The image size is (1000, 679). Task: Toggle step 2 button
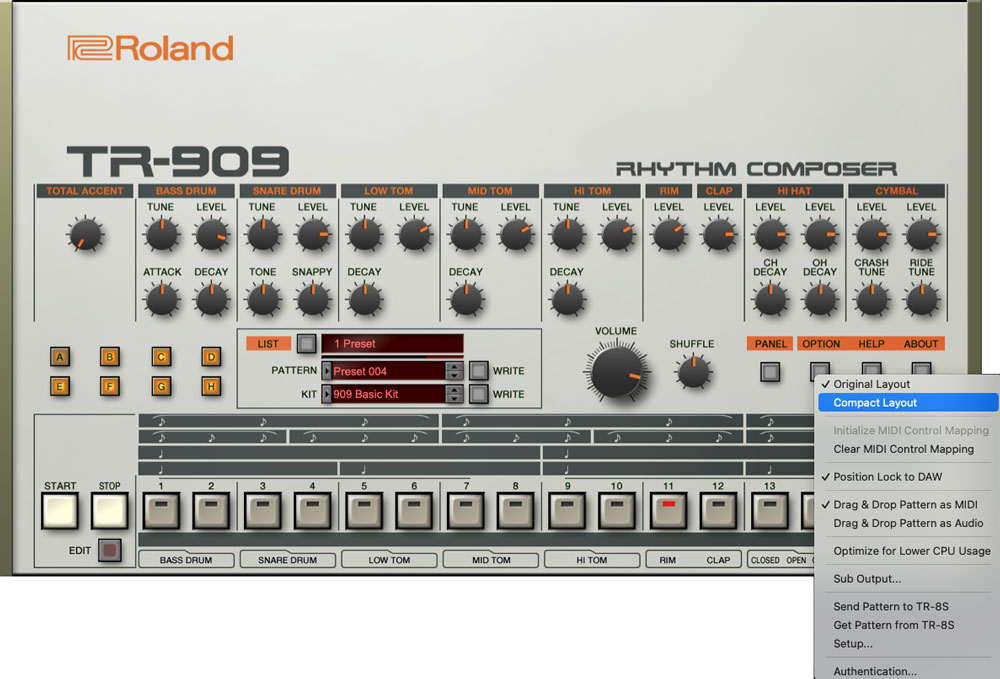(211, 511)
